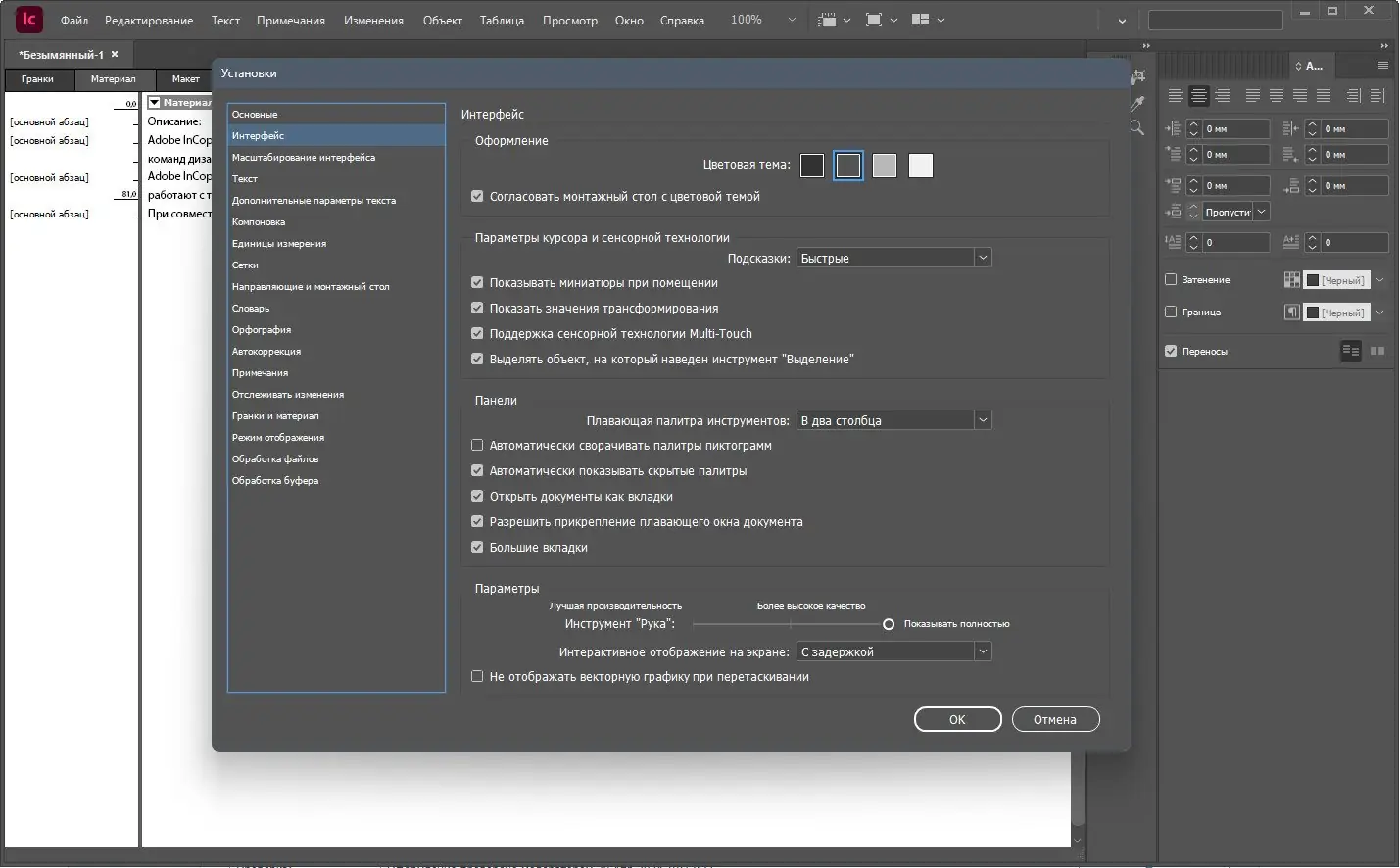
Task: Click the border paragraph icon beside Граница
Action: tap(1292, 313)
